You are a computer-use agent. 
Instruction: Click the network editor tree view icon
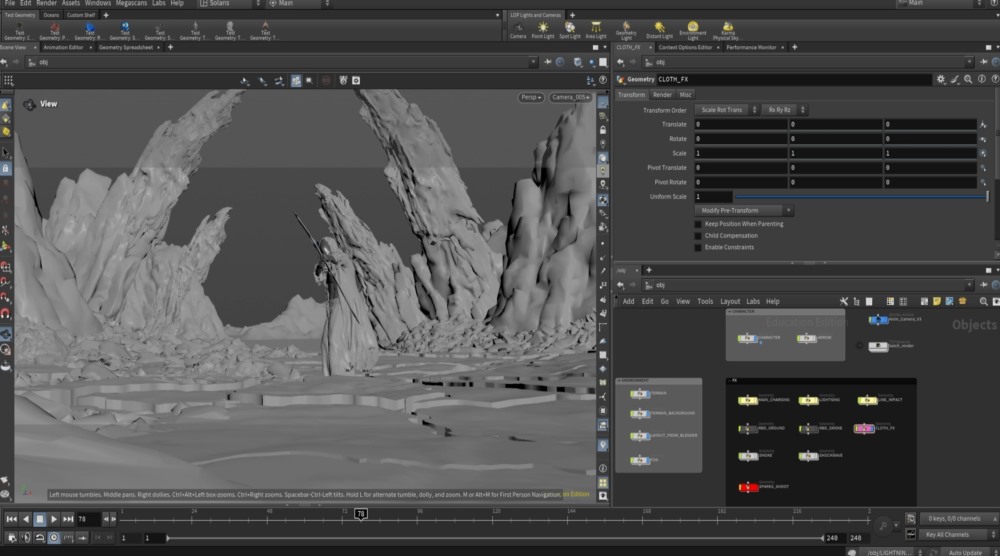[x=857, y=301]
